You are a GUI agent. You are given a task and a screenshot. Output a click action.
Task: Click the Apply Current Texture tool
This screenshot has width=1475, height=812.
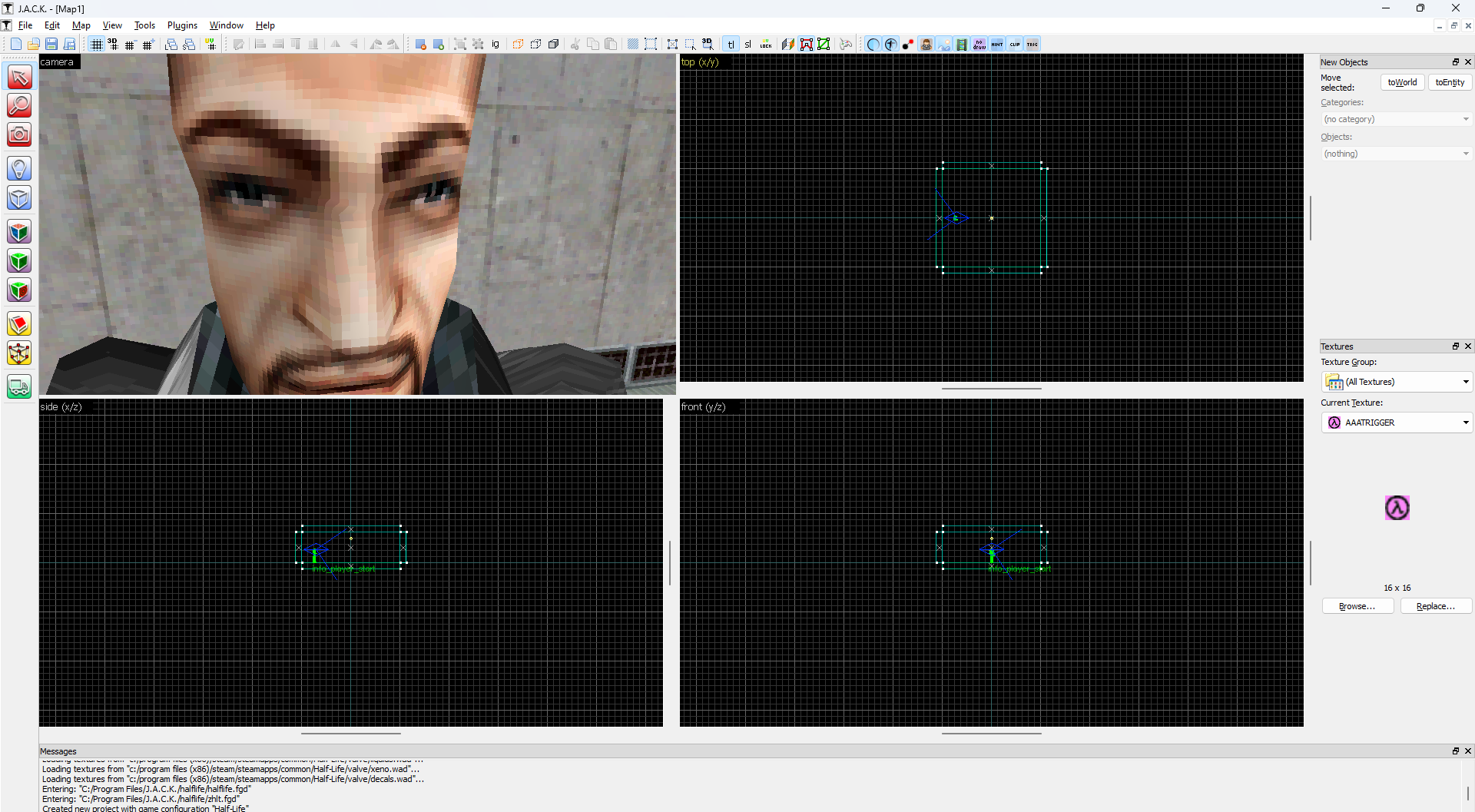tap(19, 260)
